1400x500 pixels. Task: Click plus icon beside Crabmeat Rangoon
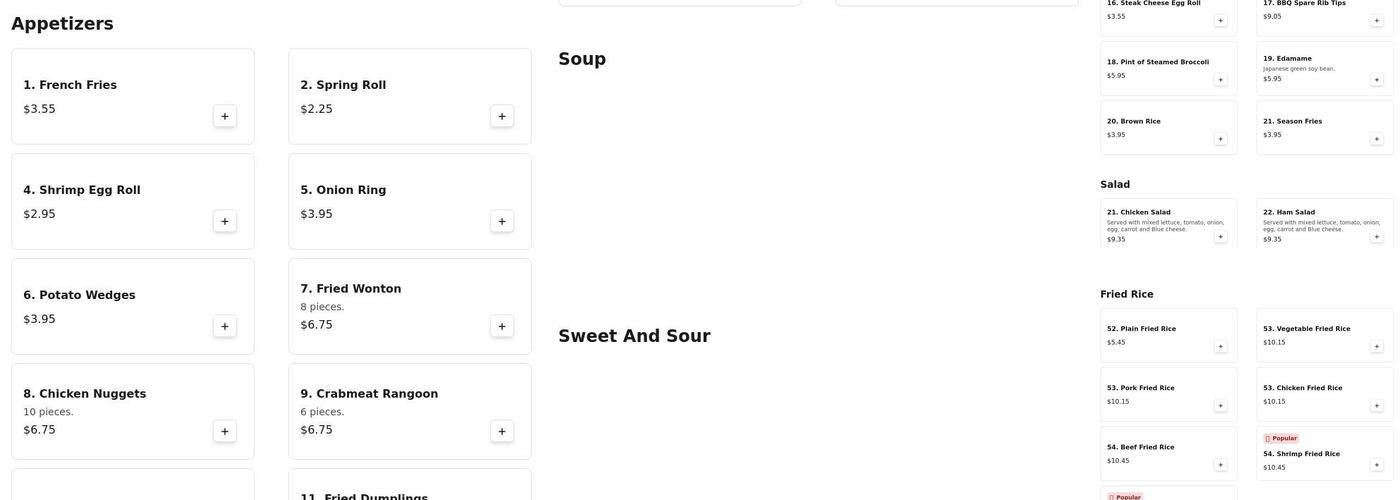click(x=502, y=431)
